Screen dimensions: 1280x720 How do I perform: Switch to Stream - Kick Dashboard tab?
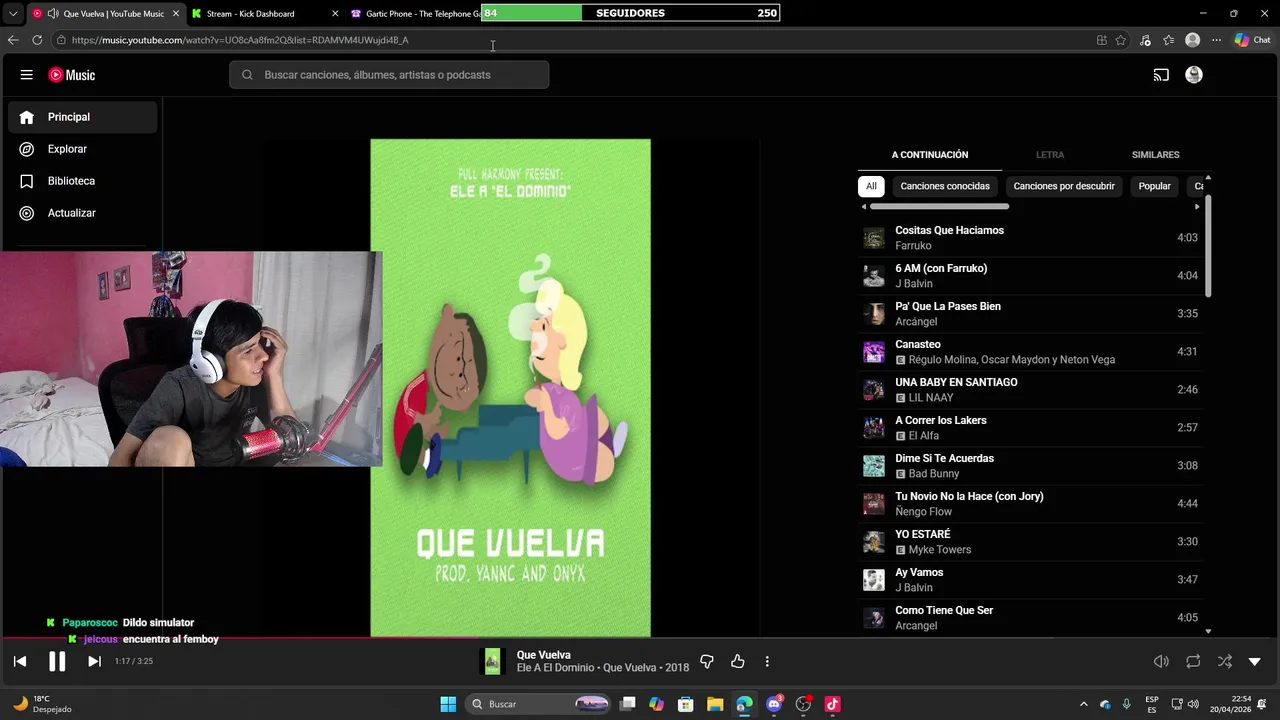coord(263,14)
